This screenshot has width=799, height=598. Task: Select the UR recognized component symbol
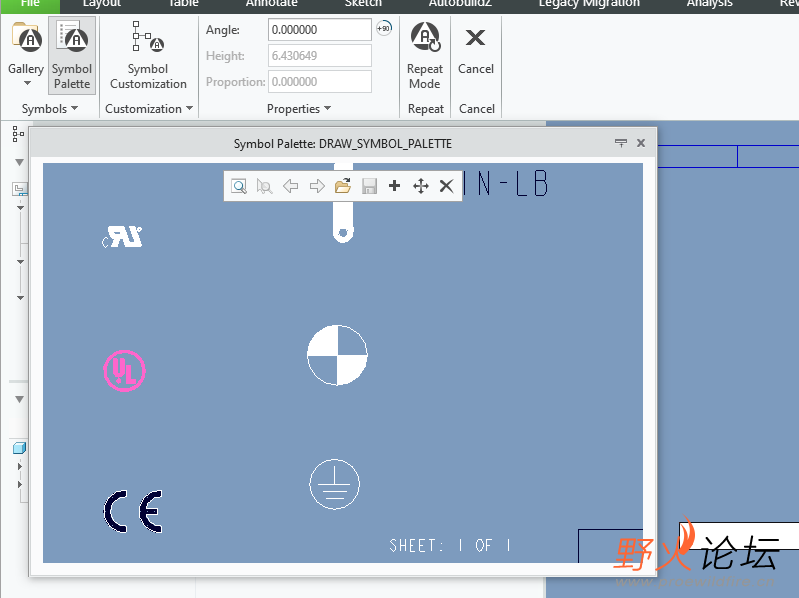pyautogui.click(x=122, y=237)
